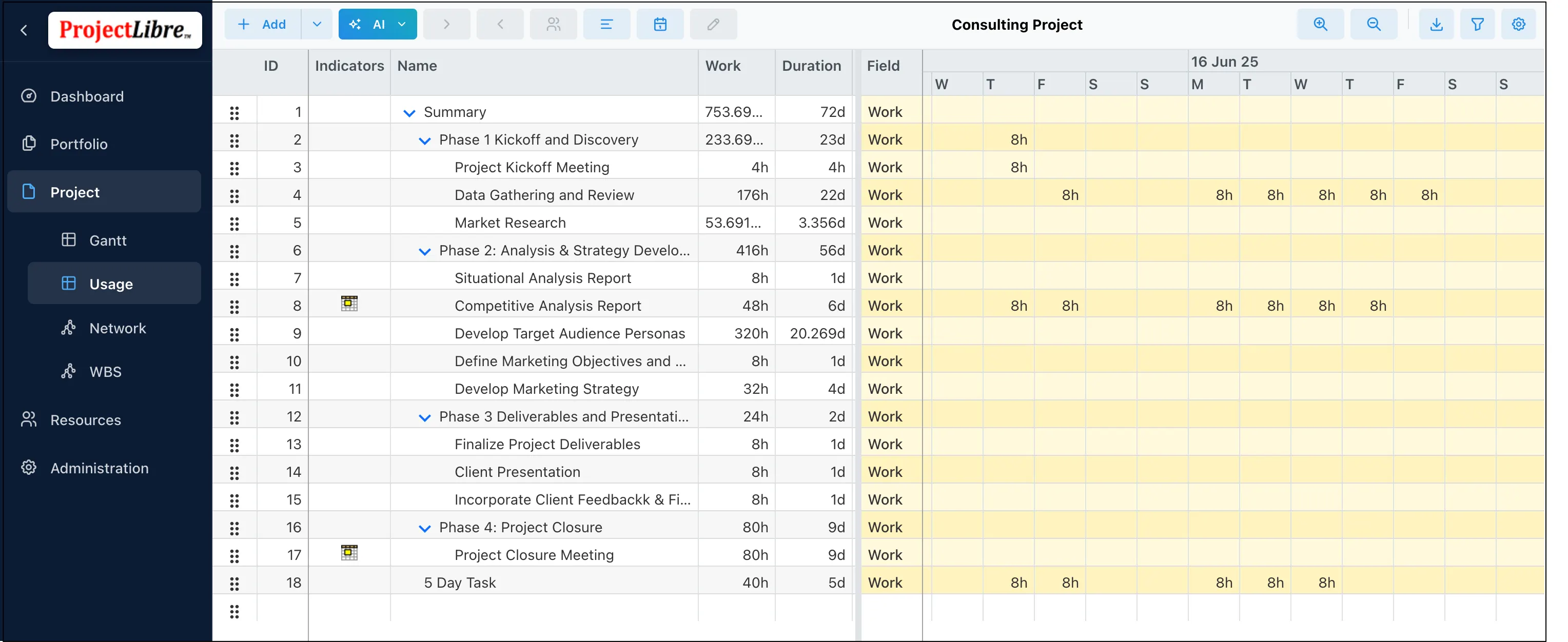This screenshot has width=1568, height=642.
Task: Click the Duration column header
Action: click(811, 66)
